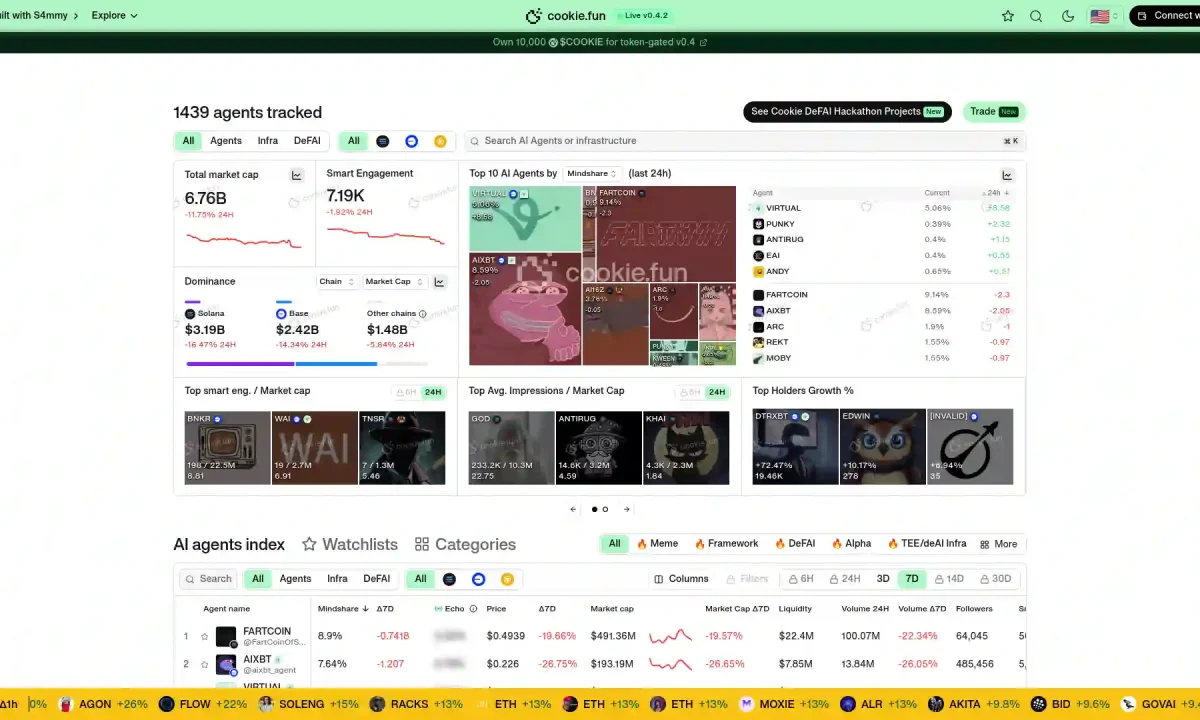This screenshot has width=1200, height=720.
Task: Toggle dark mode with the moon icon
Action: click(x=1067, y=16)
